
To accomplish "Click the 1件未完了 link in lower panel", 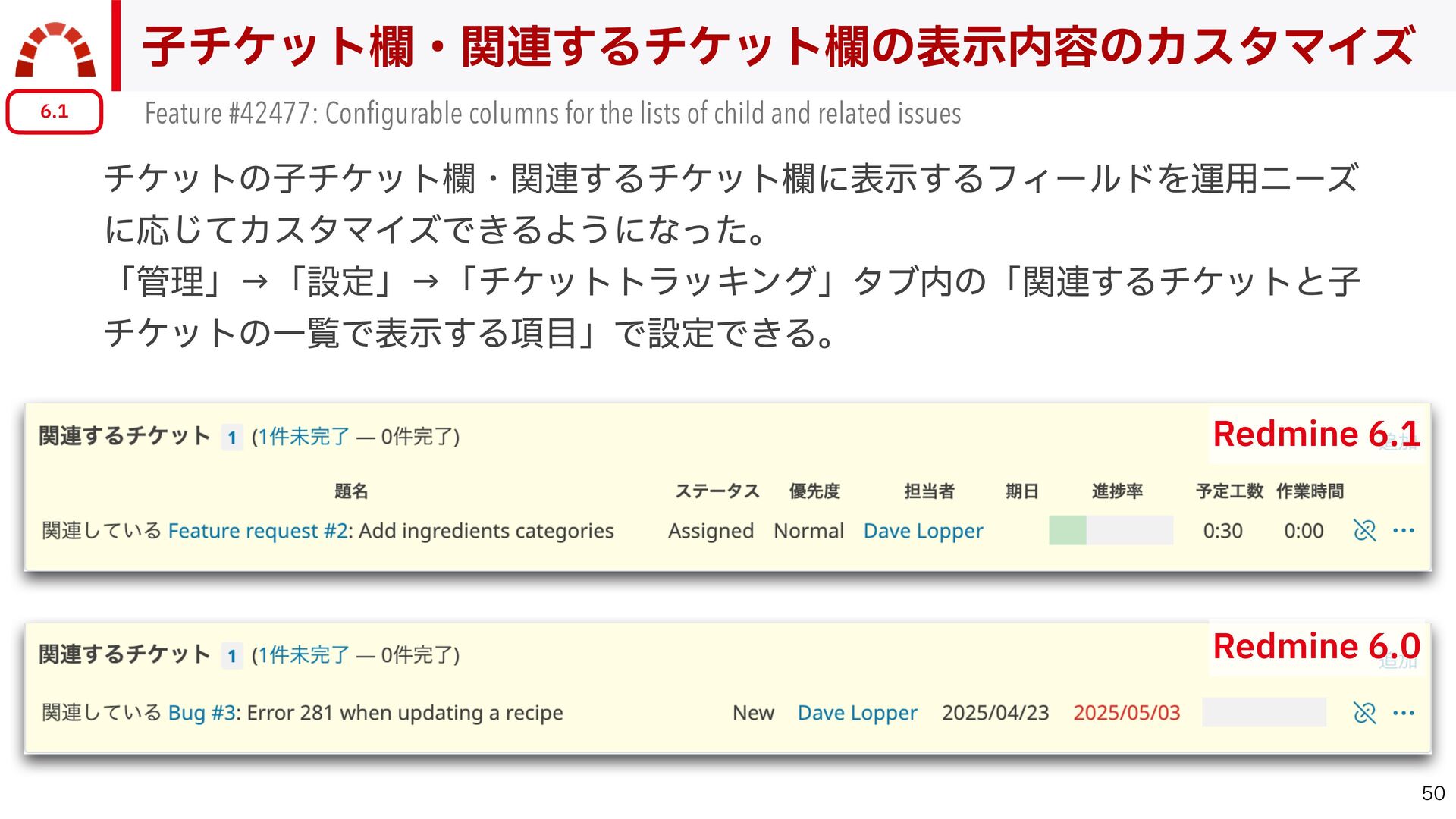I will [304, 655].
